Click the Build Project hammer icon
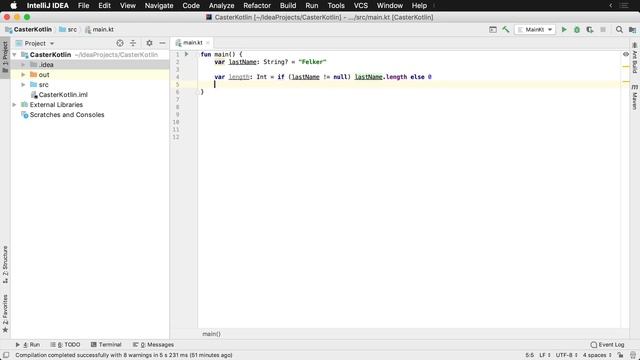The height and width of the screenshot is (360, 640). 506,29
